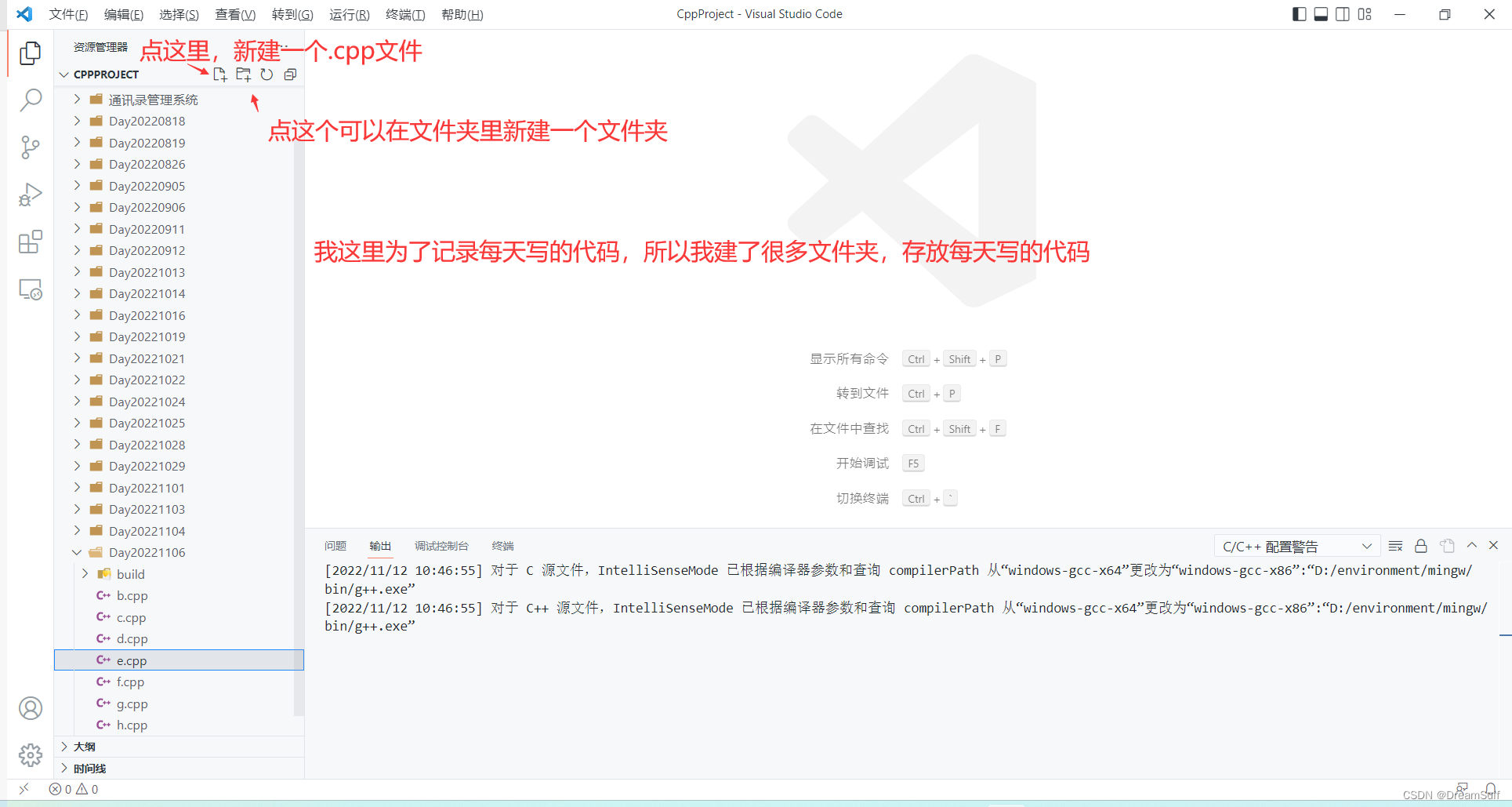This screenshot has height=807, width=1512.
Task: Collapse all folders in explorer
Action: coord(290,75)
